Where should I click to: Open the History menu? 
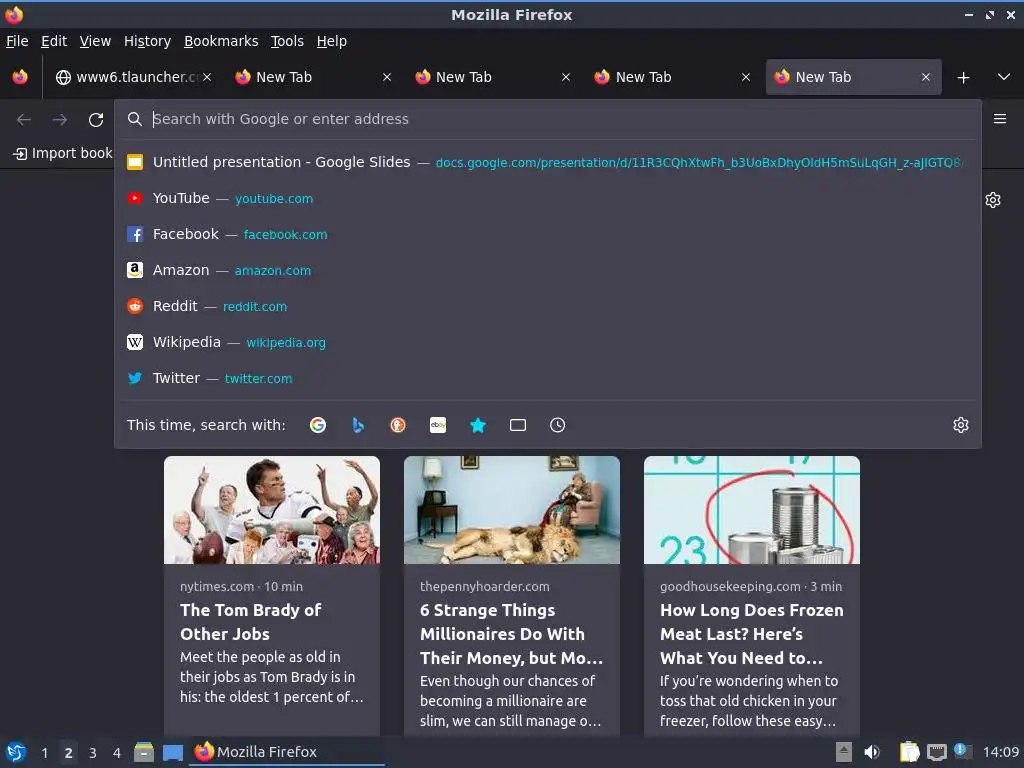point(147,41)
